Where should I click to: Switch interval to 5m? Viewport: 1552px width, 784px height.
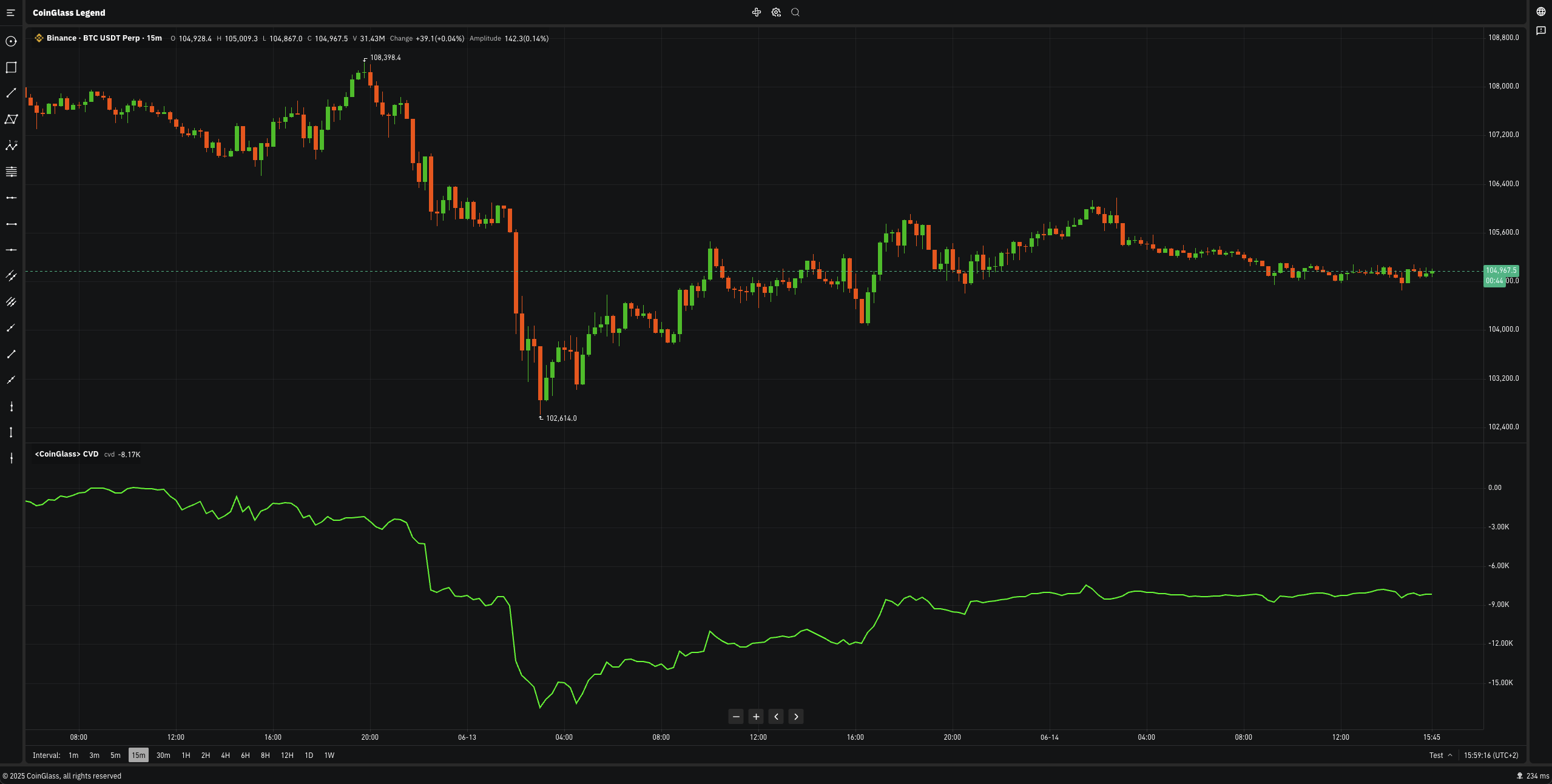coord(115,755)
